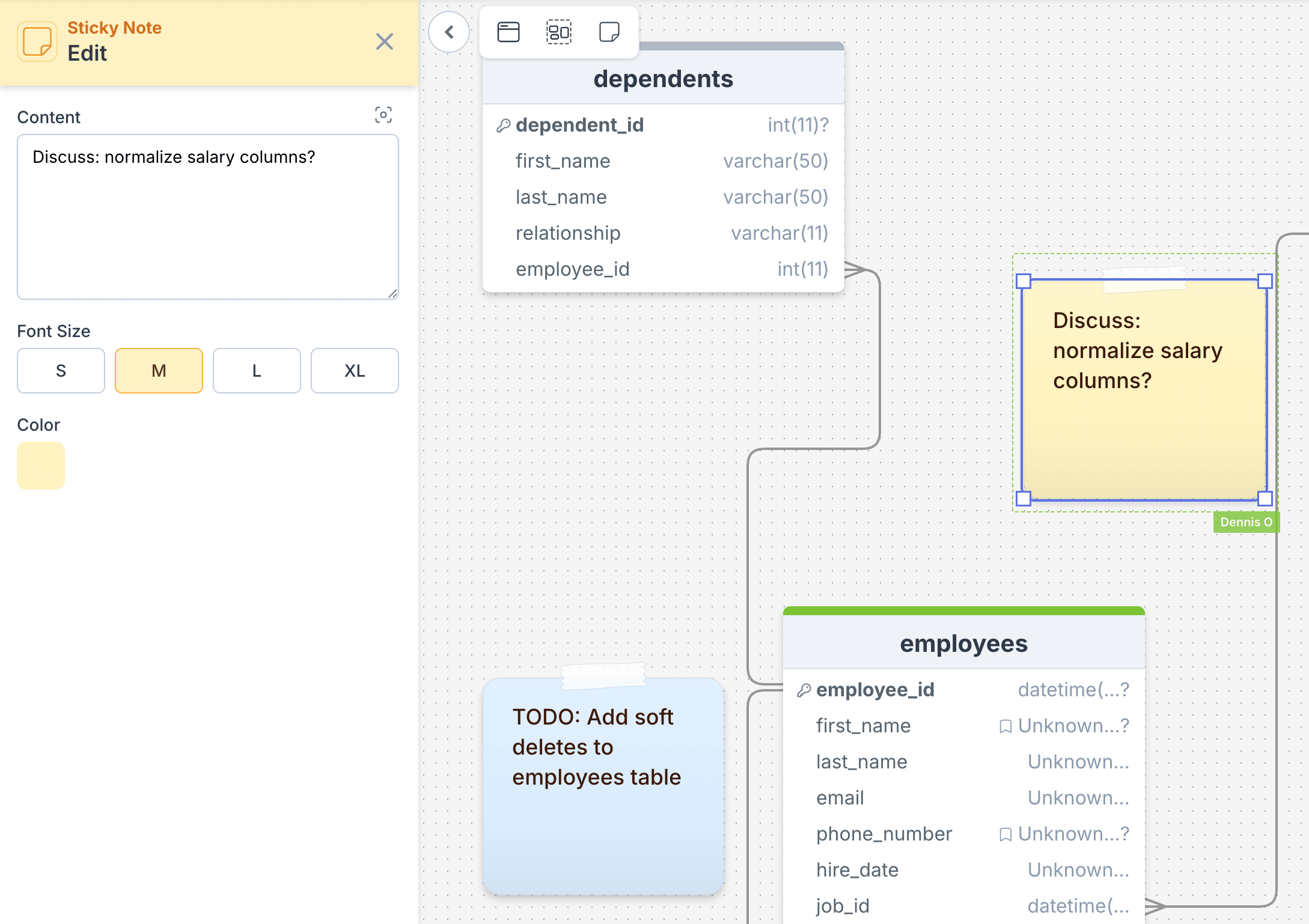Click the key icon beside dependent_id
Screen dimensions: 1309x924
[503, 126]
